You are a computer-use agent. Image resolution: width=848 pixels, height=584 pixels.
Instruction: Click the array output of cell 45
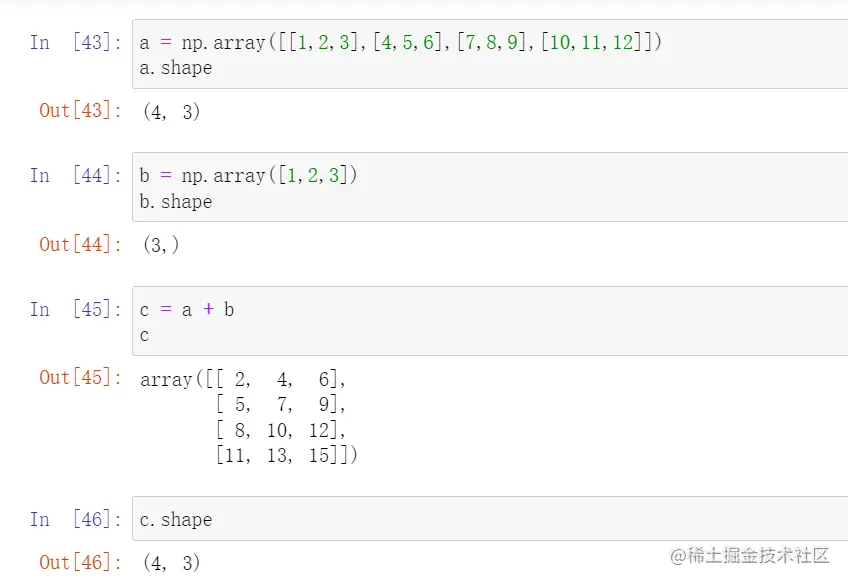(x=250, y=417)
